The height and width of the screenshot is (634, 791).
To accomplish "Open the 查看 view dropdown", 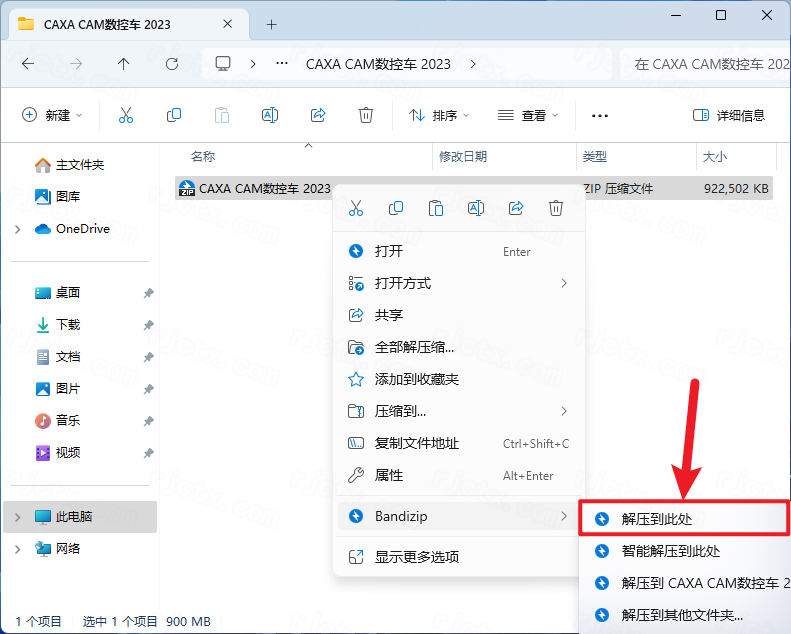I will pyautogui.click(x=528, y=115).
